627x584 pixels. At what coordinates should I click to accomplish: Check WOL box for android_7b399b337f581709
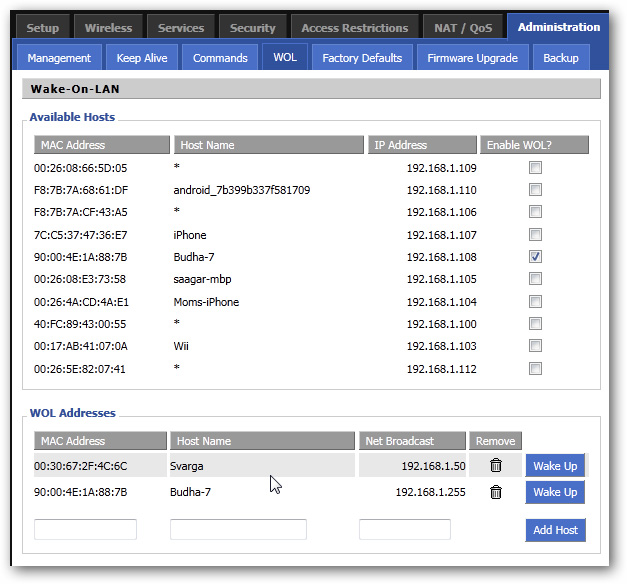click(x=536, y=190)
